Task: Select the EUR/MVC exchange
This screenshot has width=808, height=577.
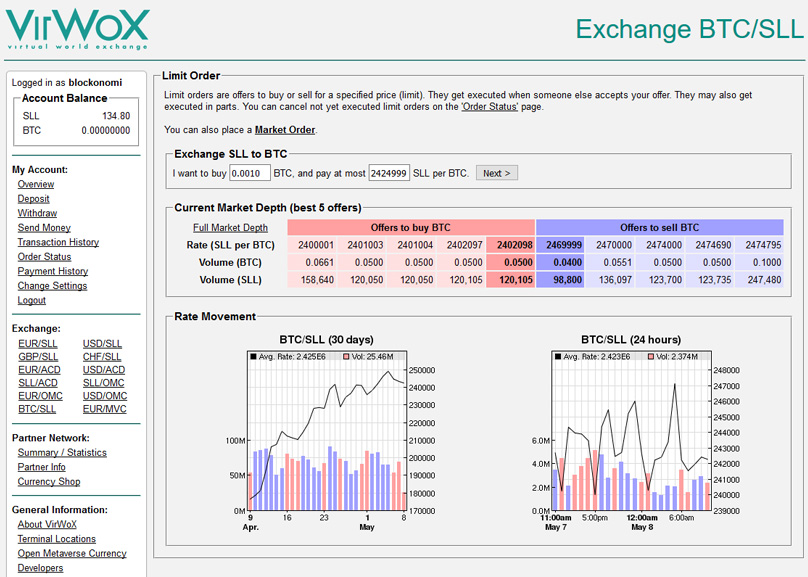Action: coord(104,409)
